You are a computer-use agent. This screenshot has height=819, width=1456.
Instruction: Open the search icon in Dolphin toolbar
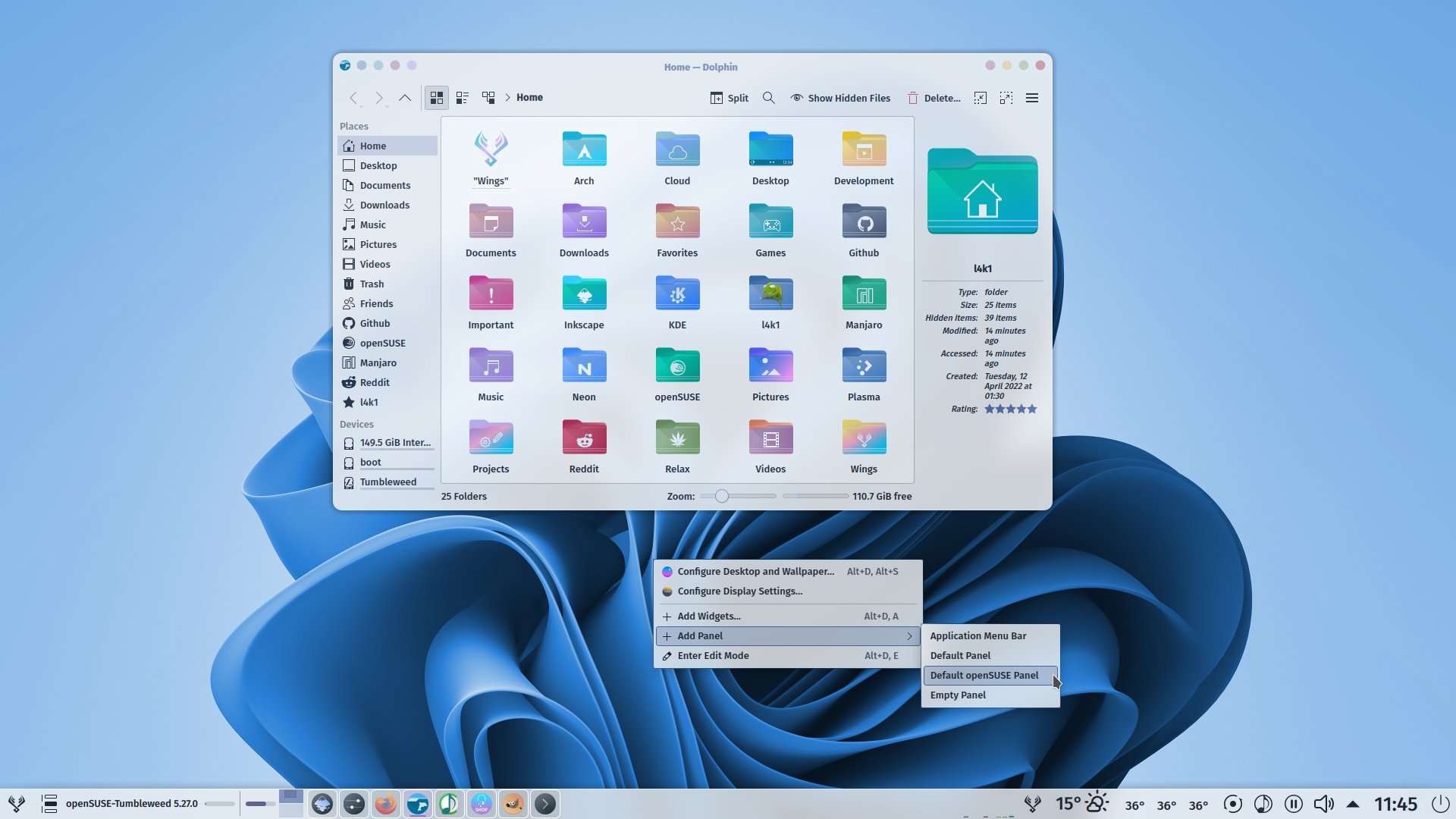(769, 97)
